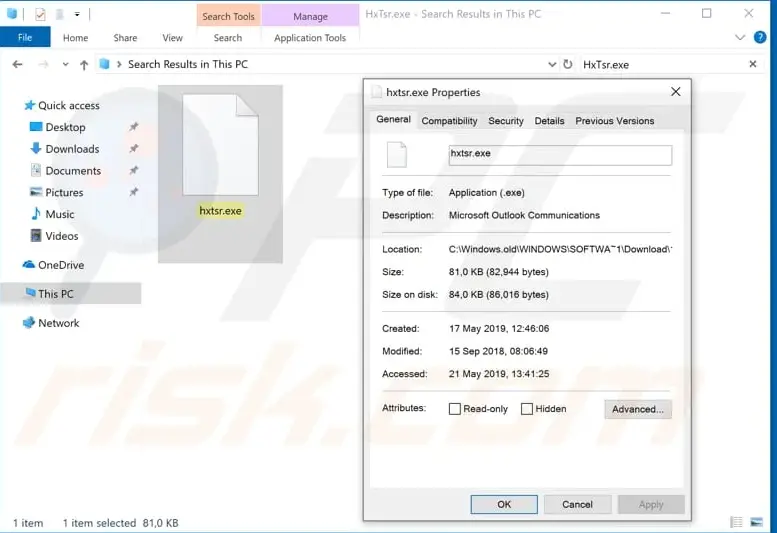Image resolution: width=777 pixels, height=533 pixels.
Task: Open the View ribbon tab
Action: 172,38
